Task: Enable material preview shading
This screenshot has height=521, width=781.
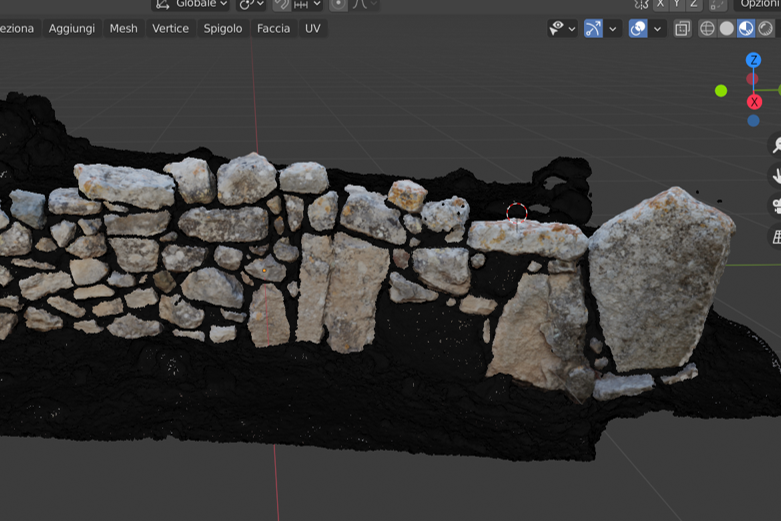Action: [x=746, y=28]
